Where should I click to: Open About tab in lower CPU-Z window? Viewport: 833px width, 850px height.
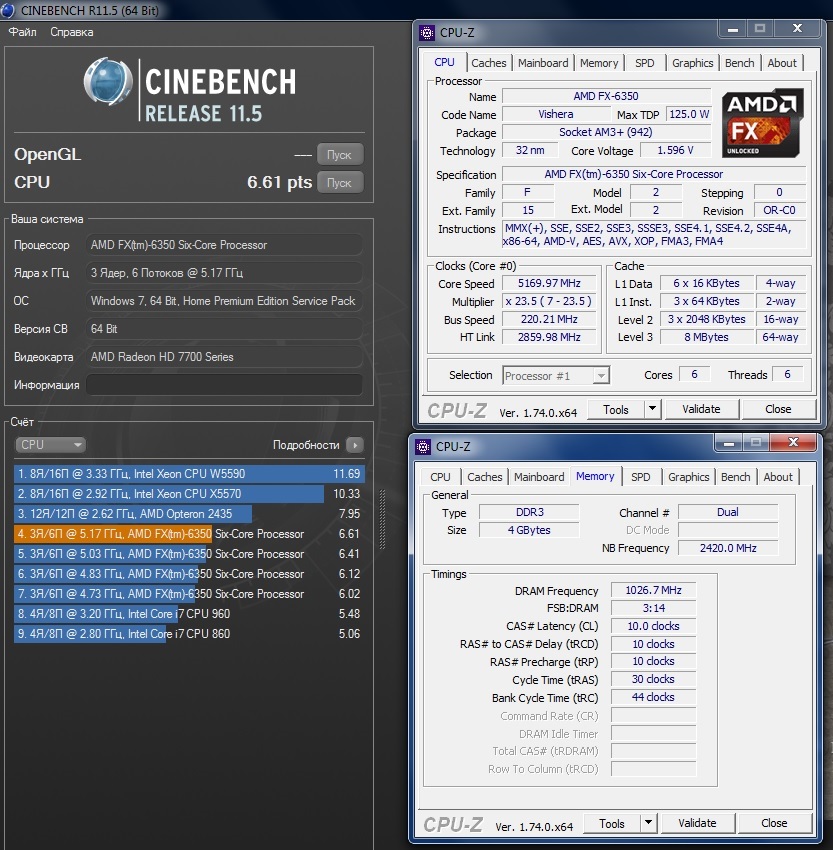(x=778, y=477)
